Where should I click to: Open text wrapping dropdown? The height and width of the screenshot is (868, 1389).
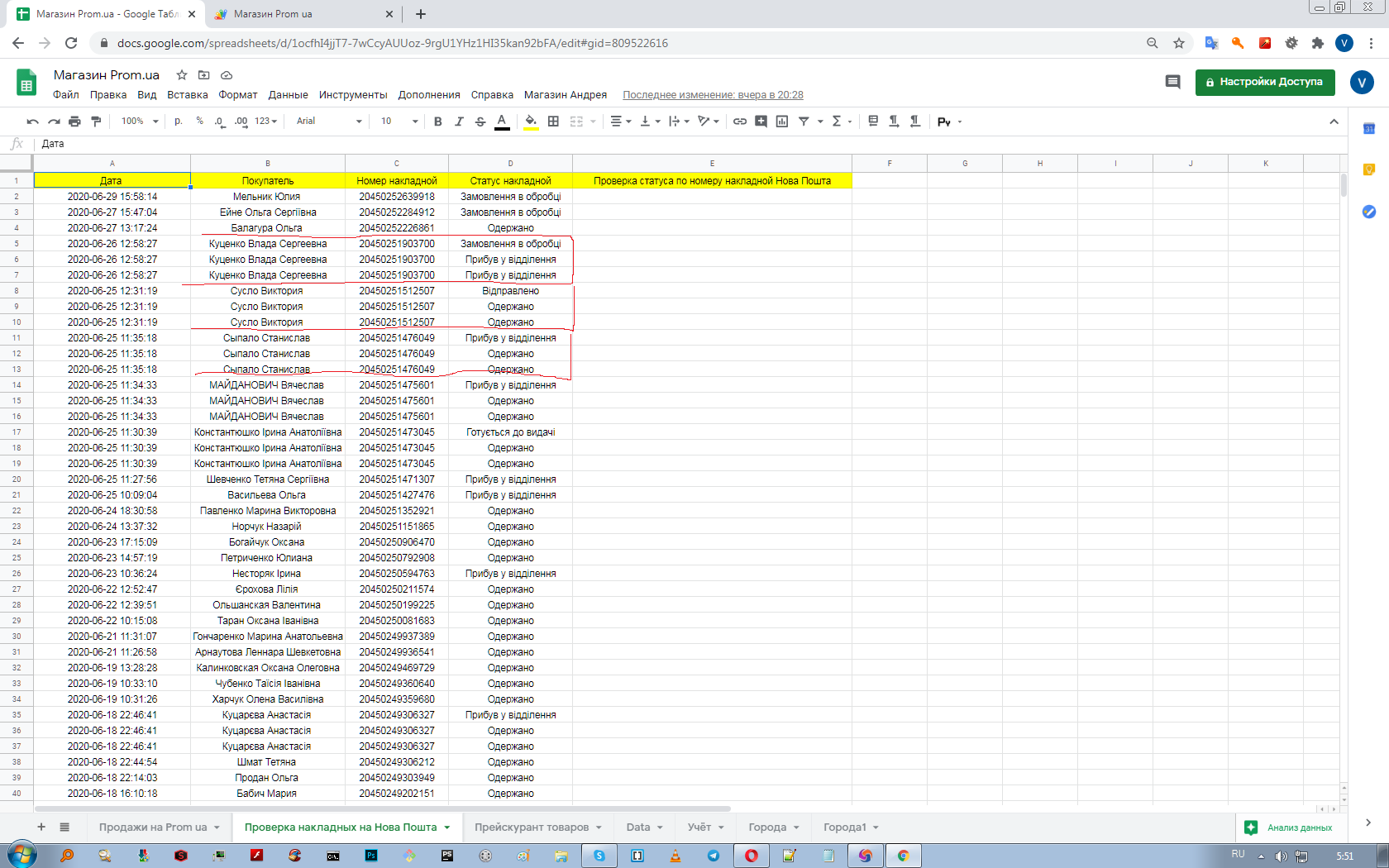pyautogui.click(x=679, y=122)
